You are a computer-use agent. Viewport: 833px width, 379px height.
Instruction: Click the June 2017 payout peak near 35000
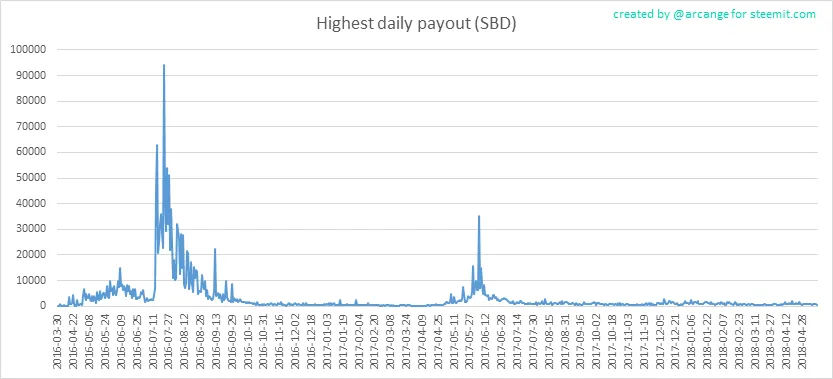point(479,216)
